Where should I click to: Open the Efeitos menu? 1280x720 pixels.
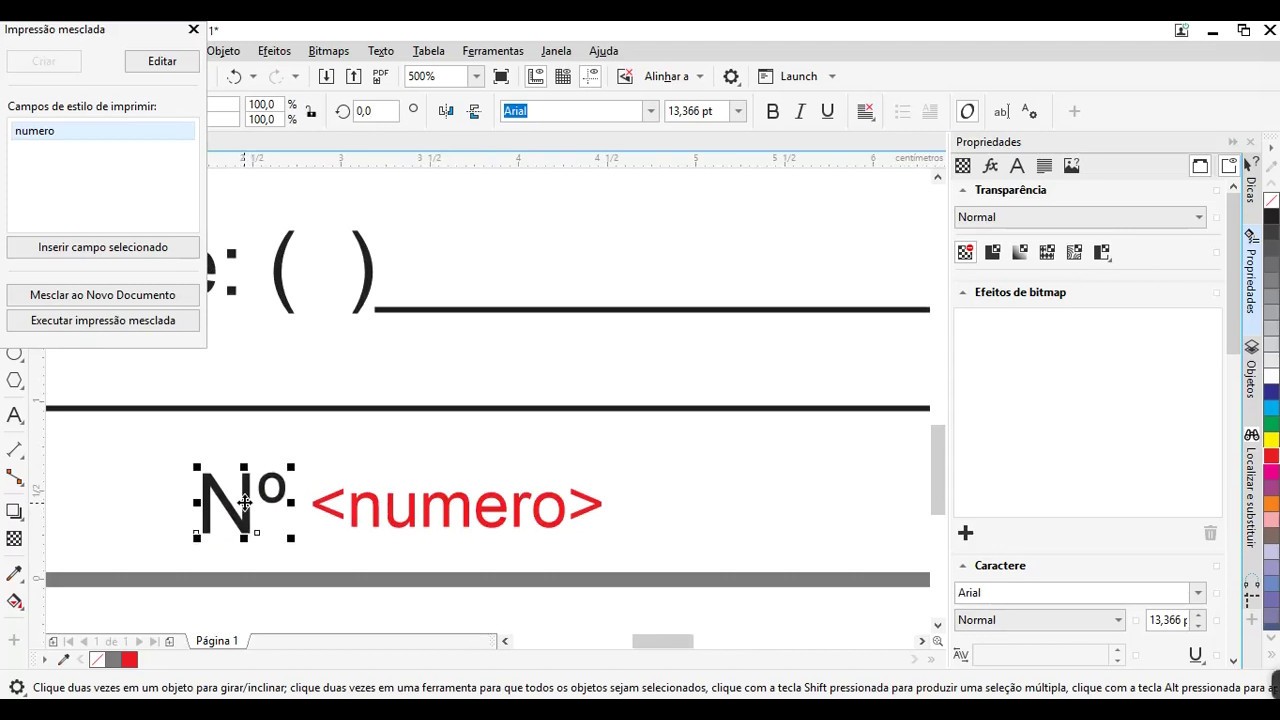coord(274,51)
